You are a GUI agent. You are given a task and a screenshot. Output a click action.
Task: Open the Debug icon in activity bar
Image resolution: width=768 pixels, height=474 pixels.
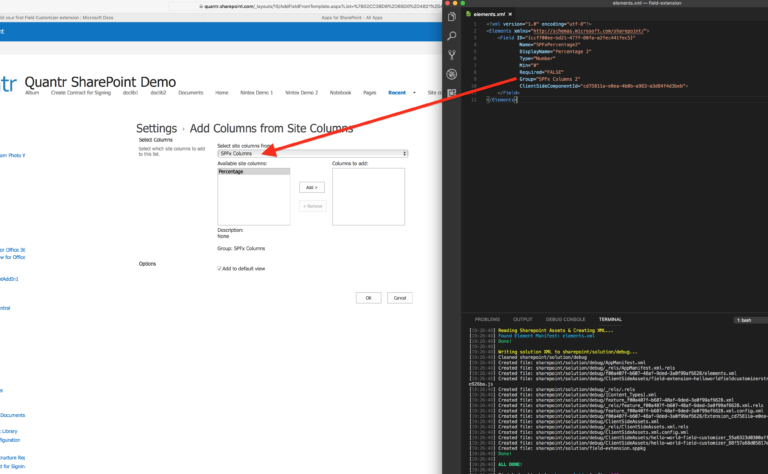click(x=452, y=74)
